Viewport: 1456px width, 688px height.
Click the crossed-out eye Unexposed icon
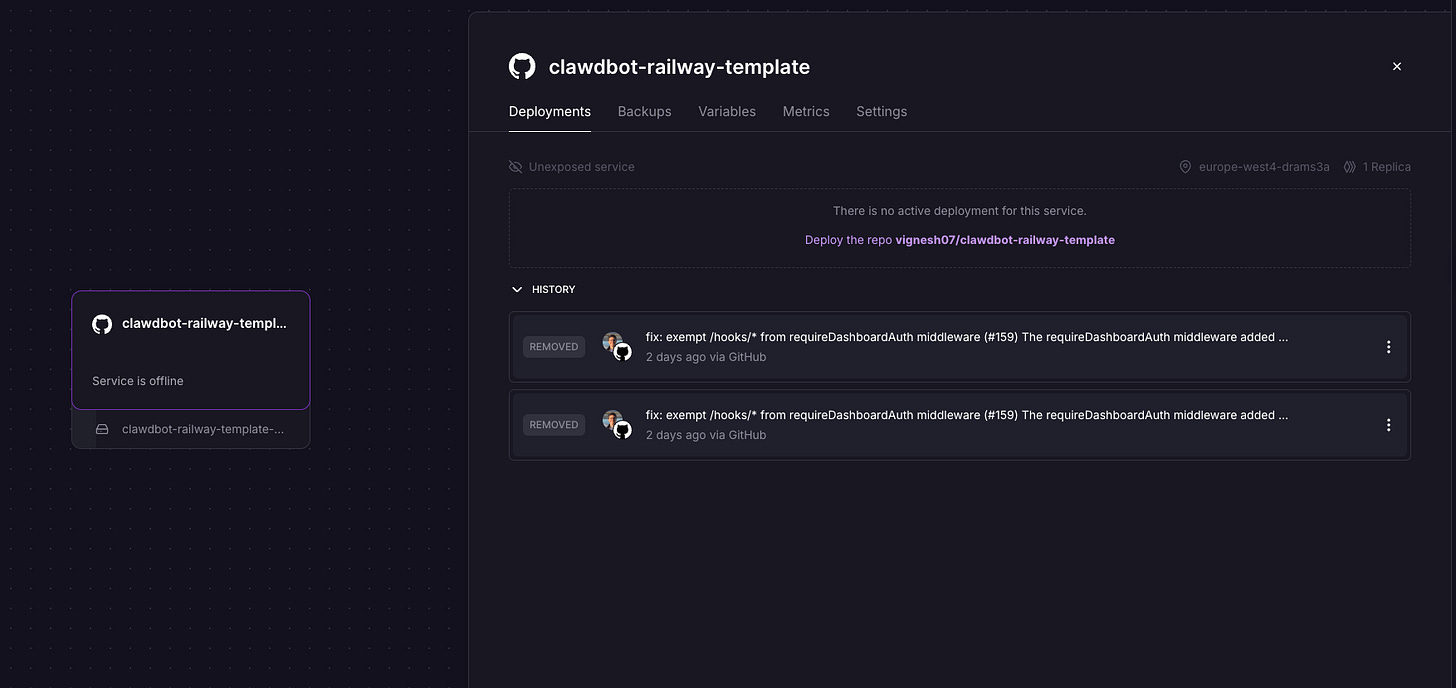pos(516,167)
